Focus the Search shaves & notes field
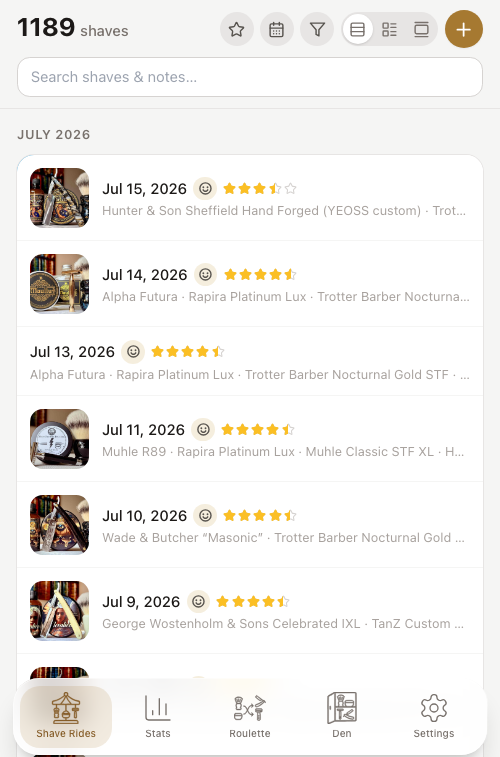 [250, 77]
